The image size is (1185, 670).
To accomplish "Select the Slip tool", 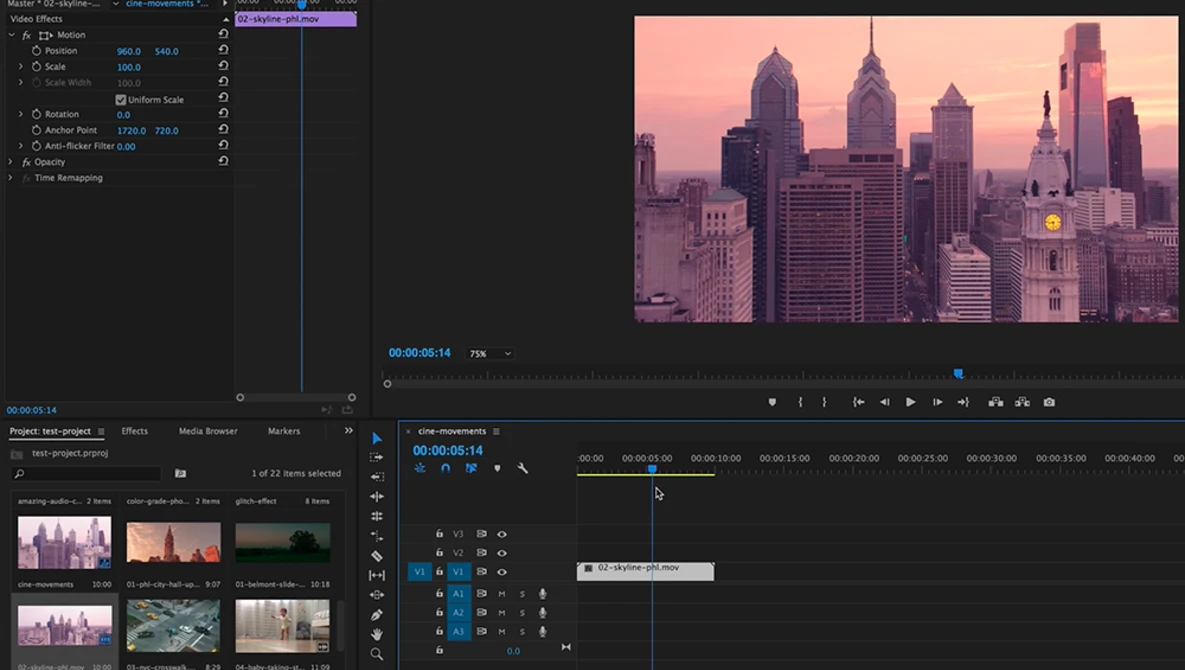I will pyautogui.click(x=376, y=576).
